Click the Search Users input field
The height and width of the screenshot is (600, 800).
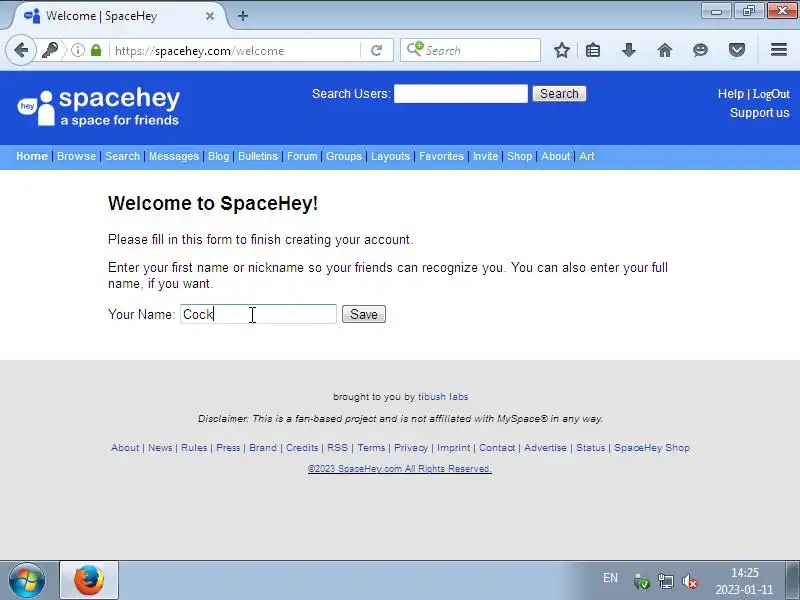[x=461, y=94]
